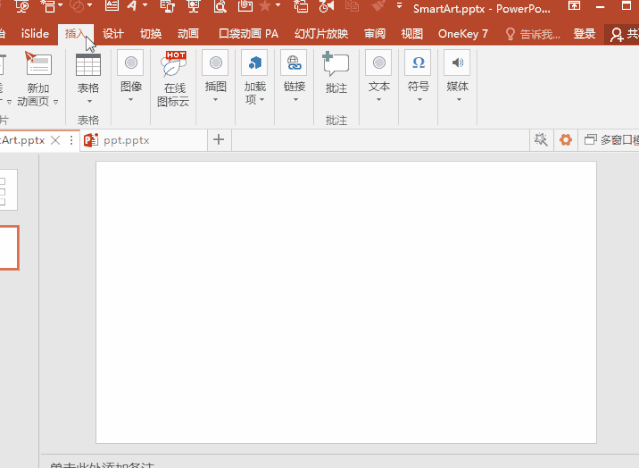Open the dropdown next to the WordArt icon
The height and width of the screenshot is (468, 639).
click(145, 5)
